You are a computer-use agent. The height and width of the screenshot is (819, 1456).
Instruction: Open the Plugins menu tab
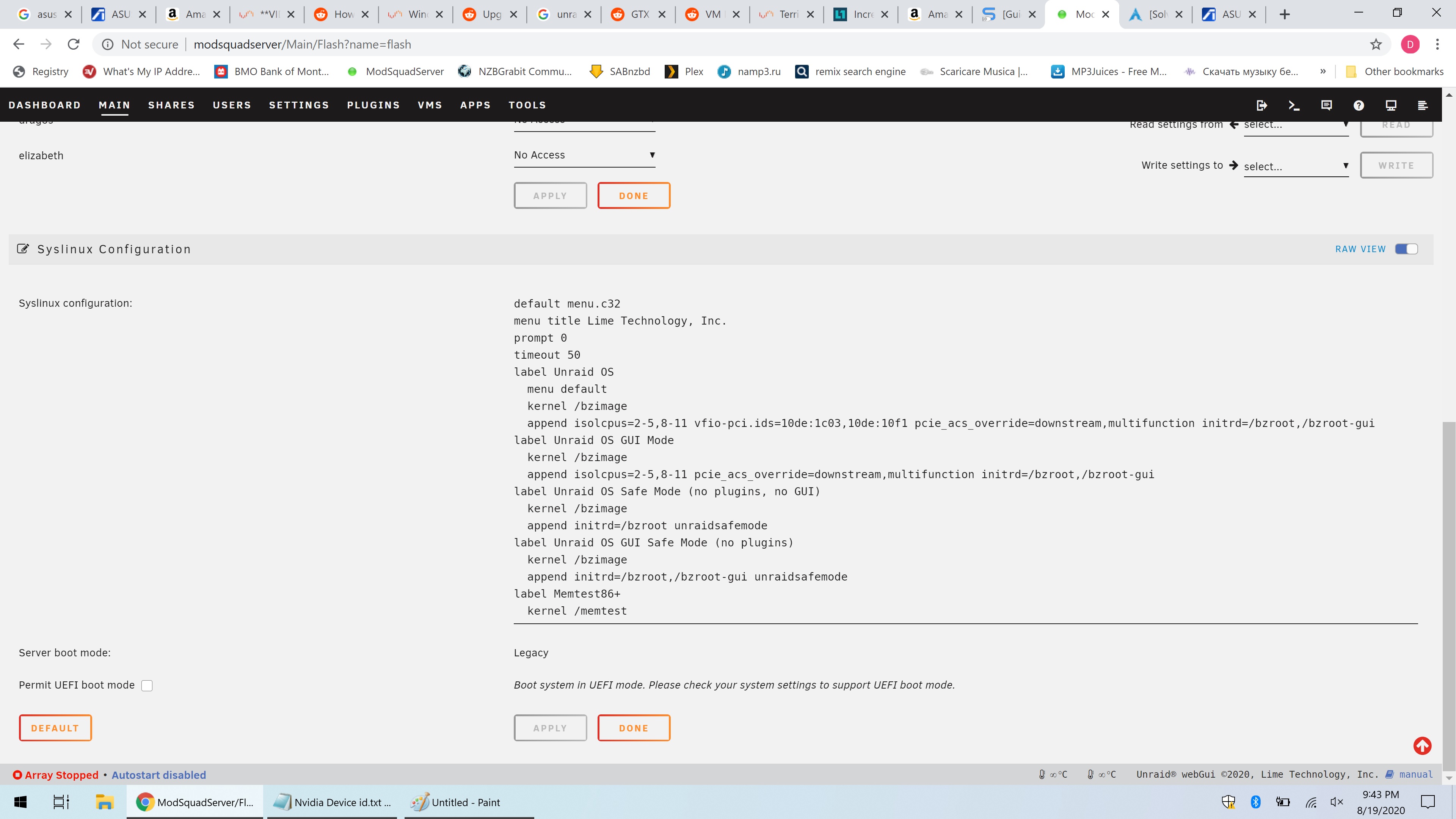coord(373,105)
